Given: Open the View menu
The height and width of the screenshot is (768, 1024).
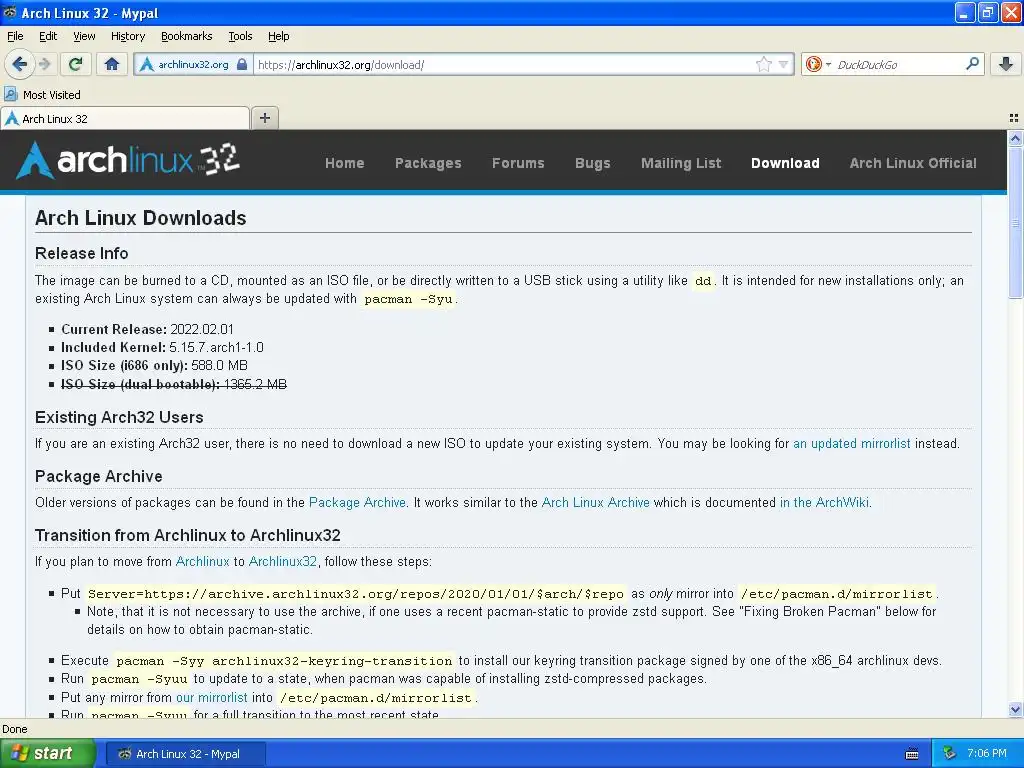Looking at the screenshot, I should click(84, 36).
